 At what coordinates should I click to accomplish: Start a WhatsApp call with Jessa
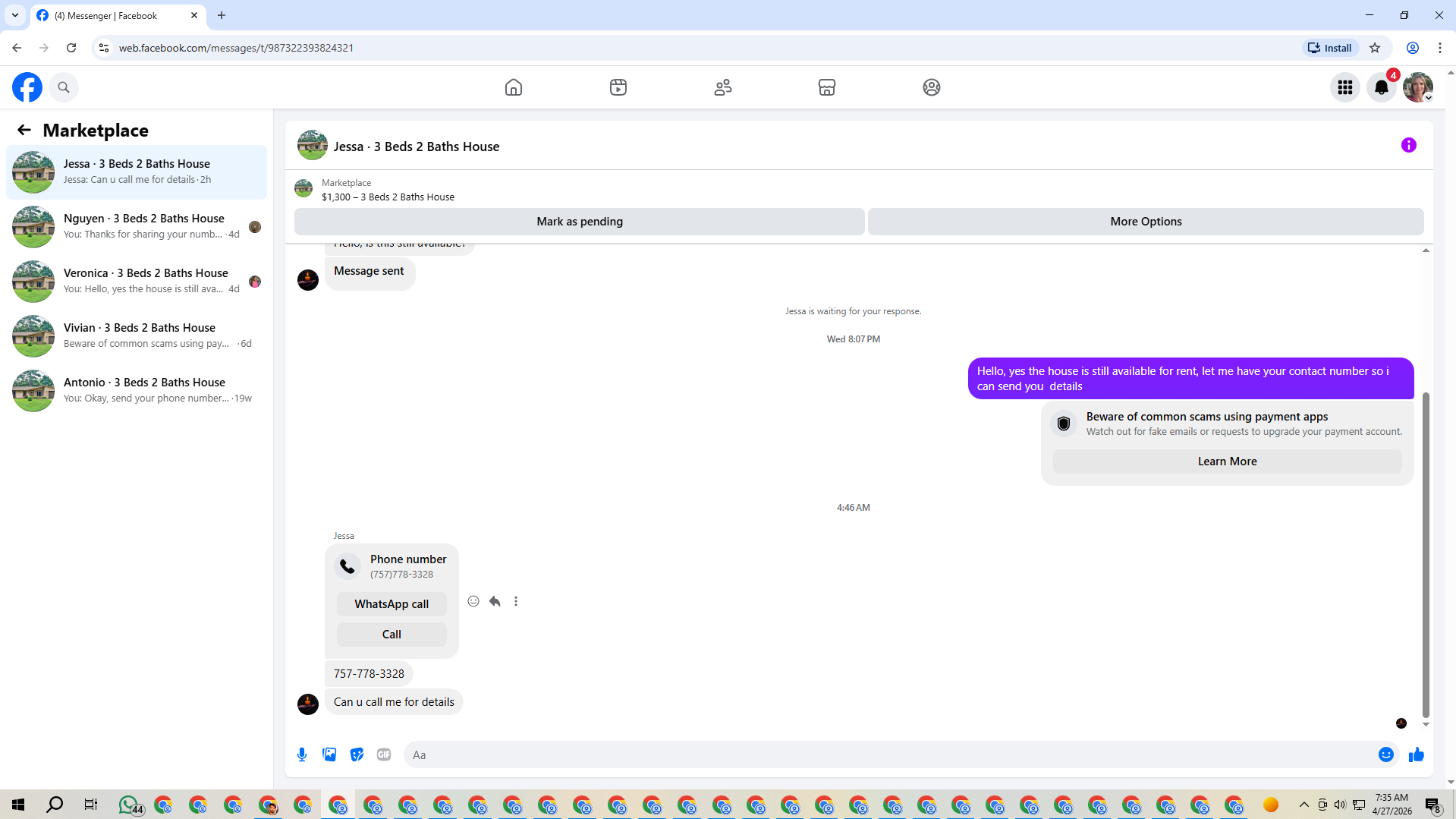coord(392,604)
